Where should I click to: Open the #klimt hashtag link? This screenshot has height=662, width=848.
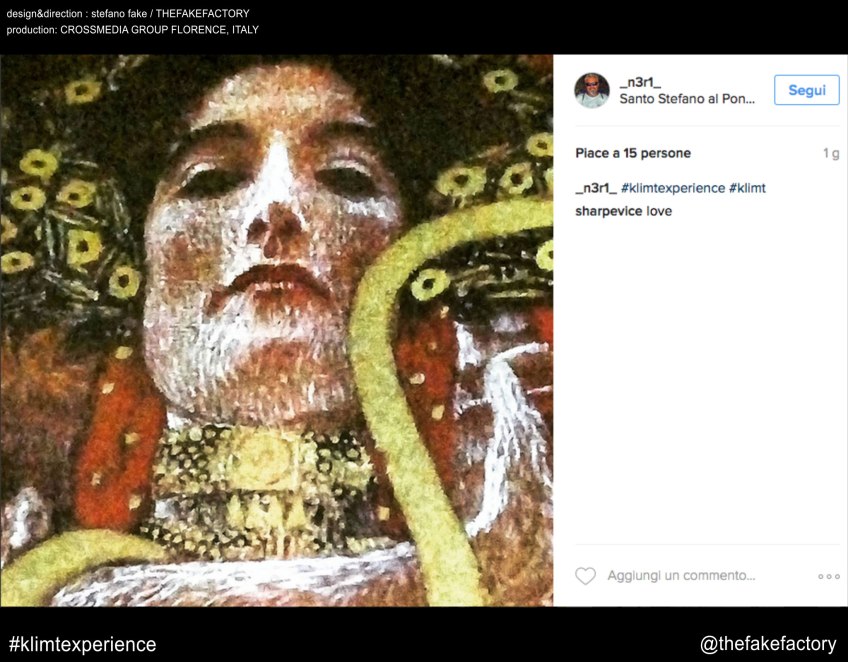click(x=747, y=188)
